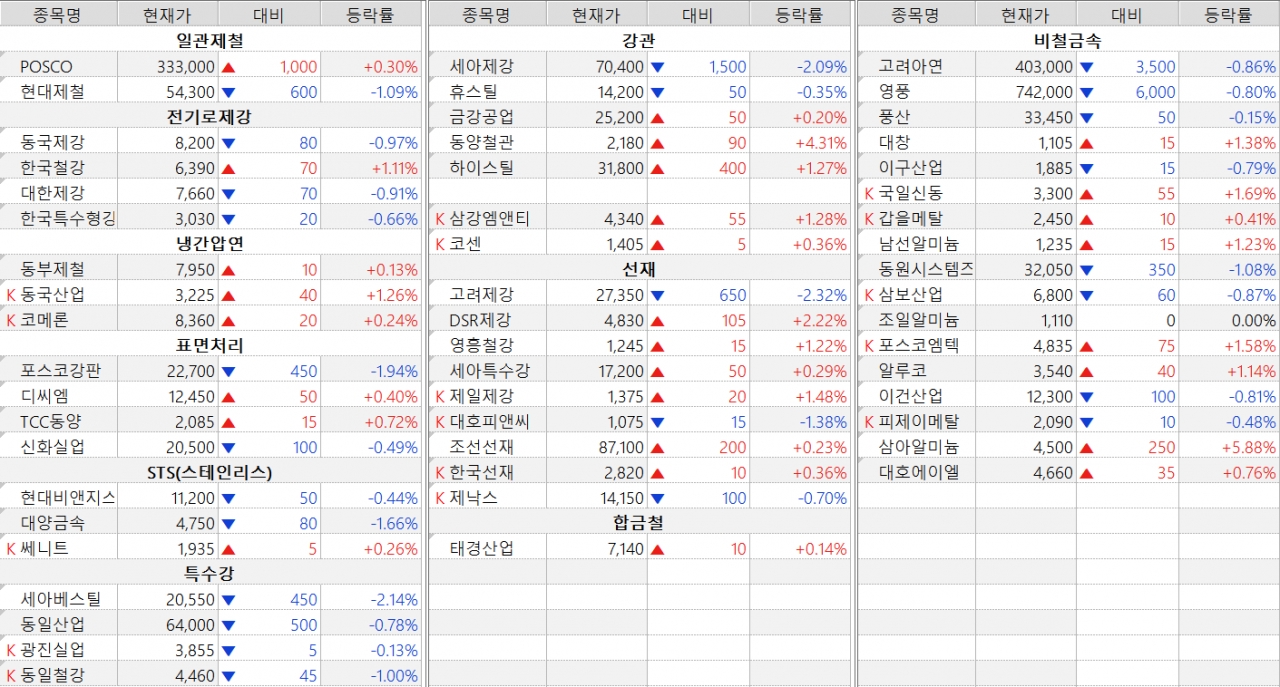Click the 현재가 header above POSCO's price
1280x687 pixels.
167,15
